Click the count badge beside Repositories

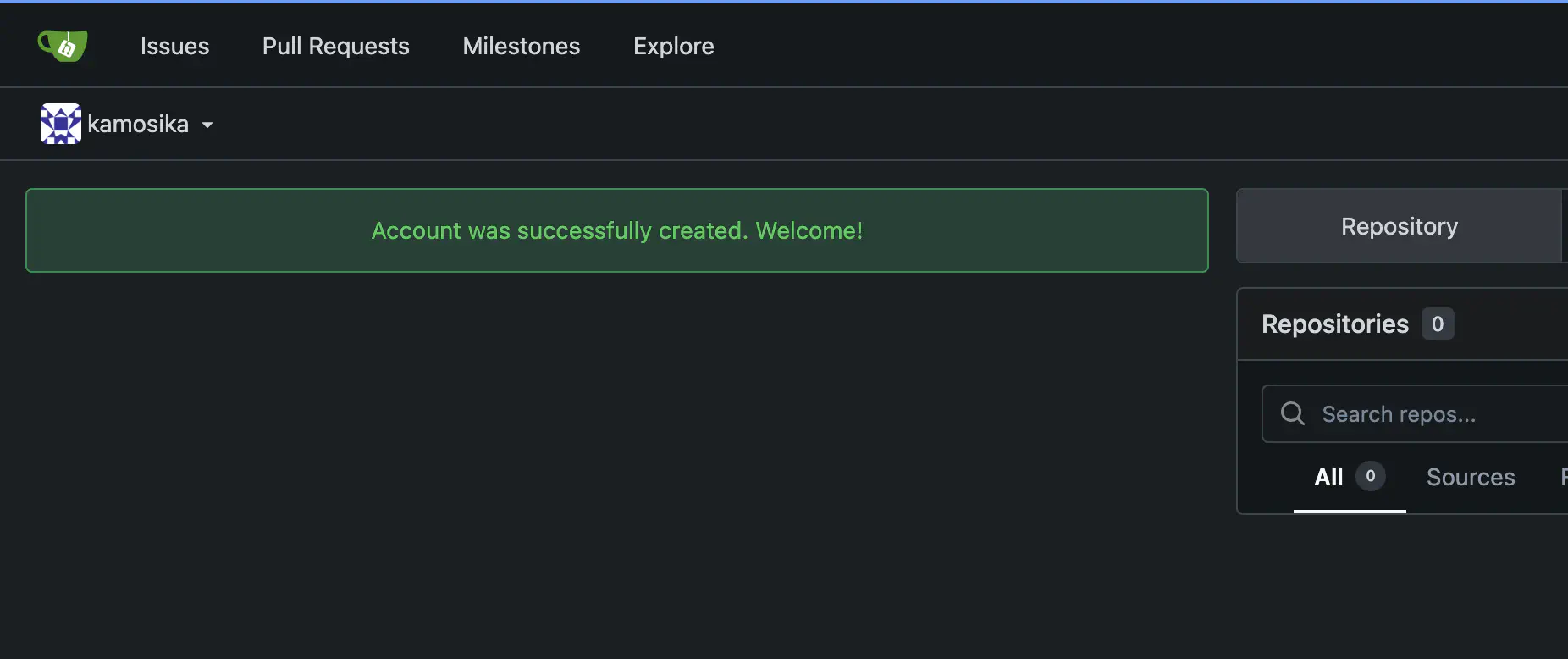pyautogui.click(x=1437, y=324)
